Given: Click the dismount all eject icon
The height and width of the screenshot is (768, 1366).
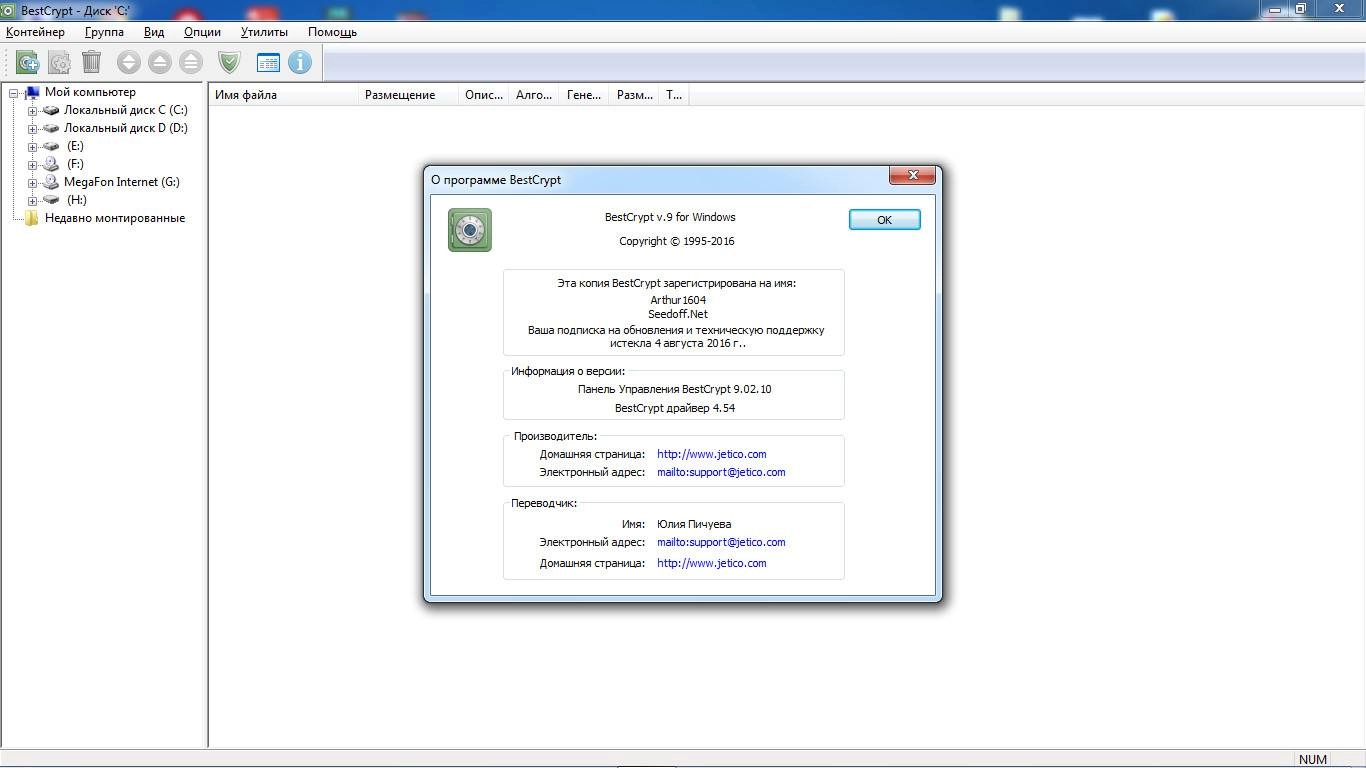Looking at the screenshot, I should point(190,62).
